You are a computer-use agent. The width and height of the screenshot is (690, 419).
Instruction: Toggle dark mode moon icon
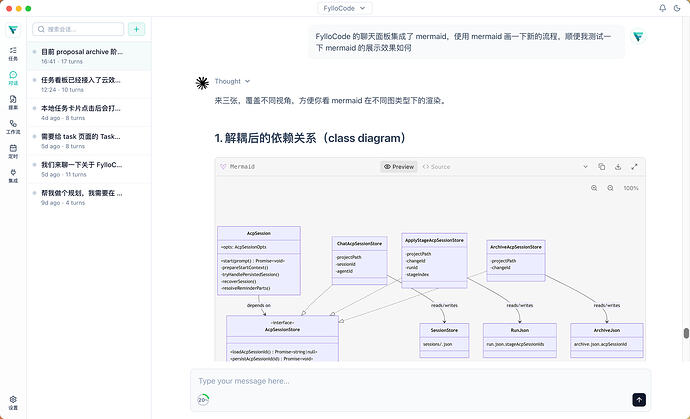pos(677,8)
